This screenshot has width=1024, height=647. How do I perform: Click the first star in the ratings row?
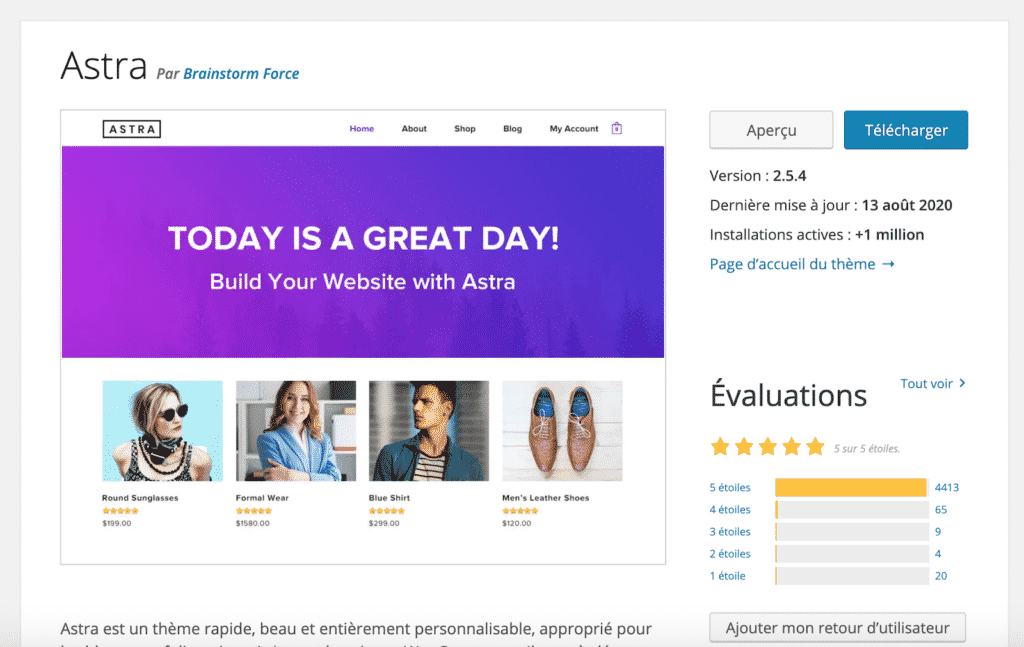721,447
